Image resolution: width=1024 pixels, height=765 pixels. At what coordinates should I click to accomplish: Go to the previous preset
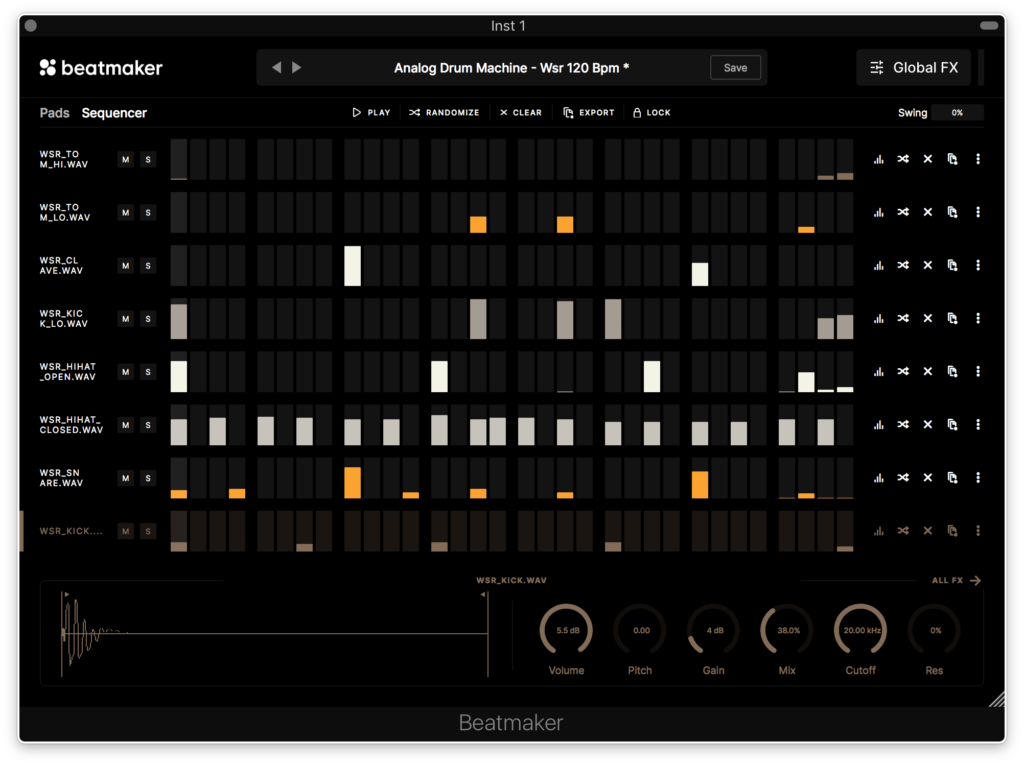277,67
